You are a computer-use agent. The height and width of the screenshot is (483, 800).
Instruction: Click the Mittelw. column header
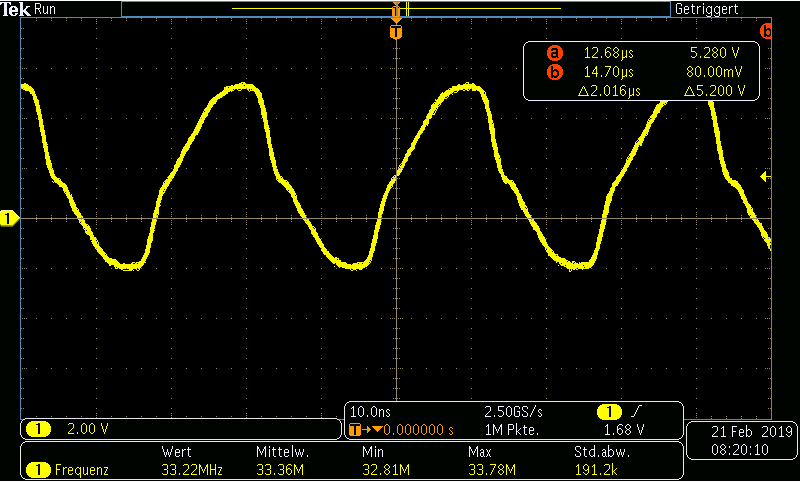(282, 452)
